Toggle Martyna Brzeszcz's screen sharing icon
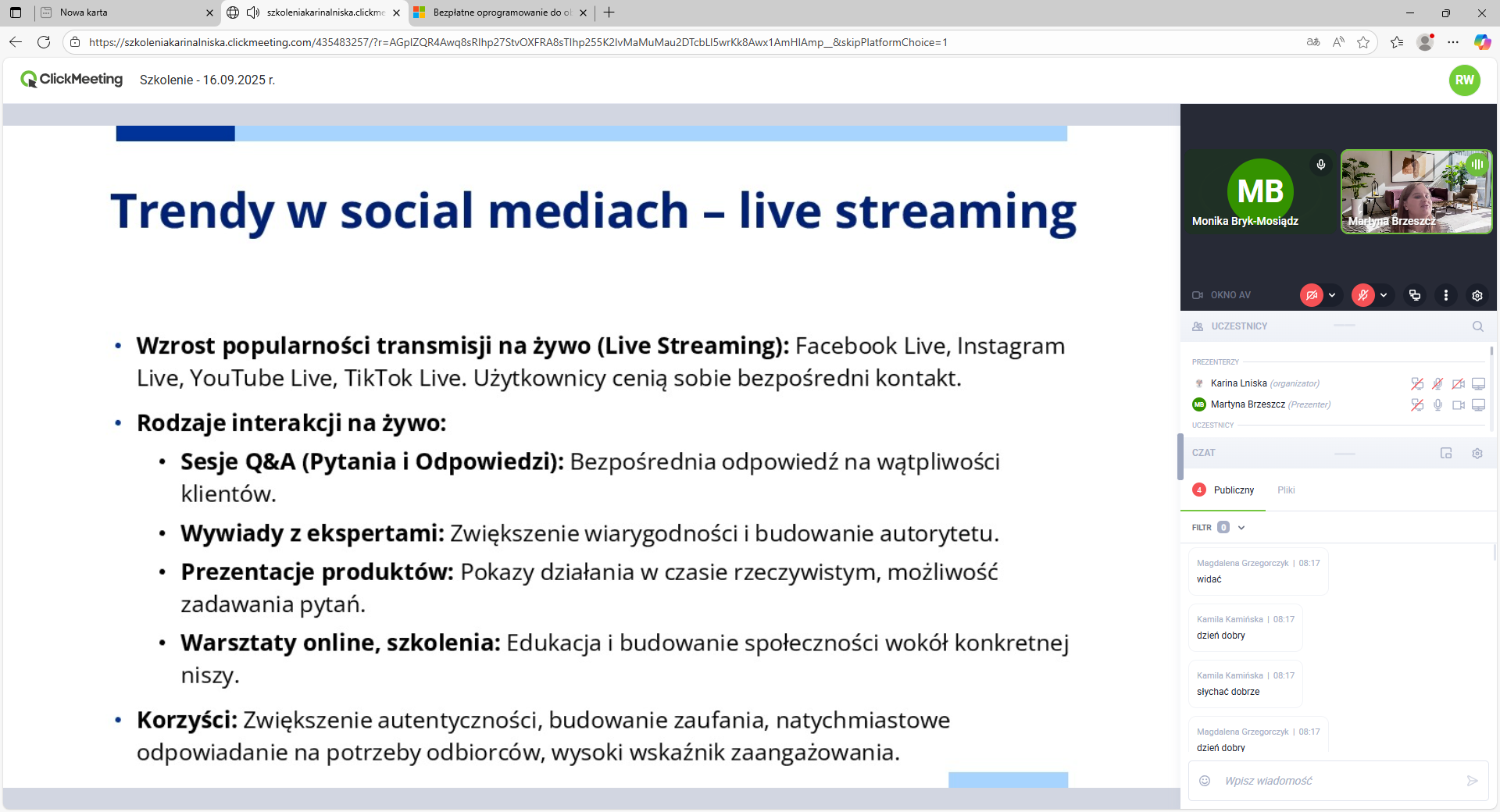 1417,404
